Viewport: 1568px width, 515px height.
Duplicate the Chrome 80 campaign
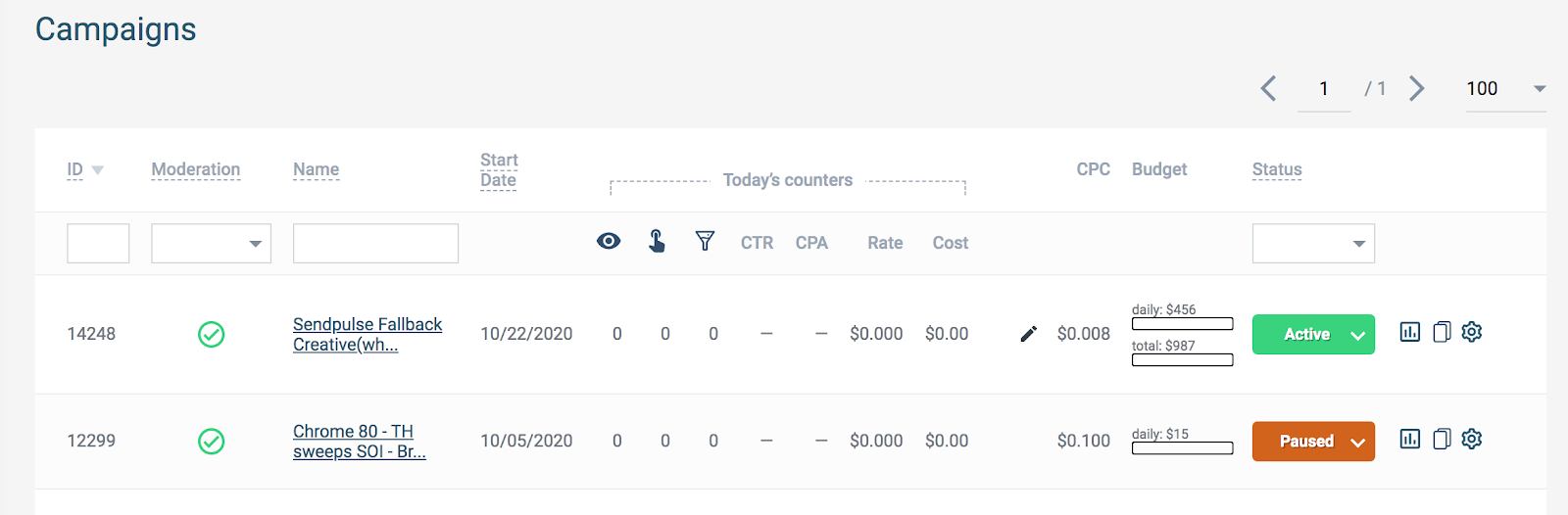pyautogui.click(x=1441, y=439)
